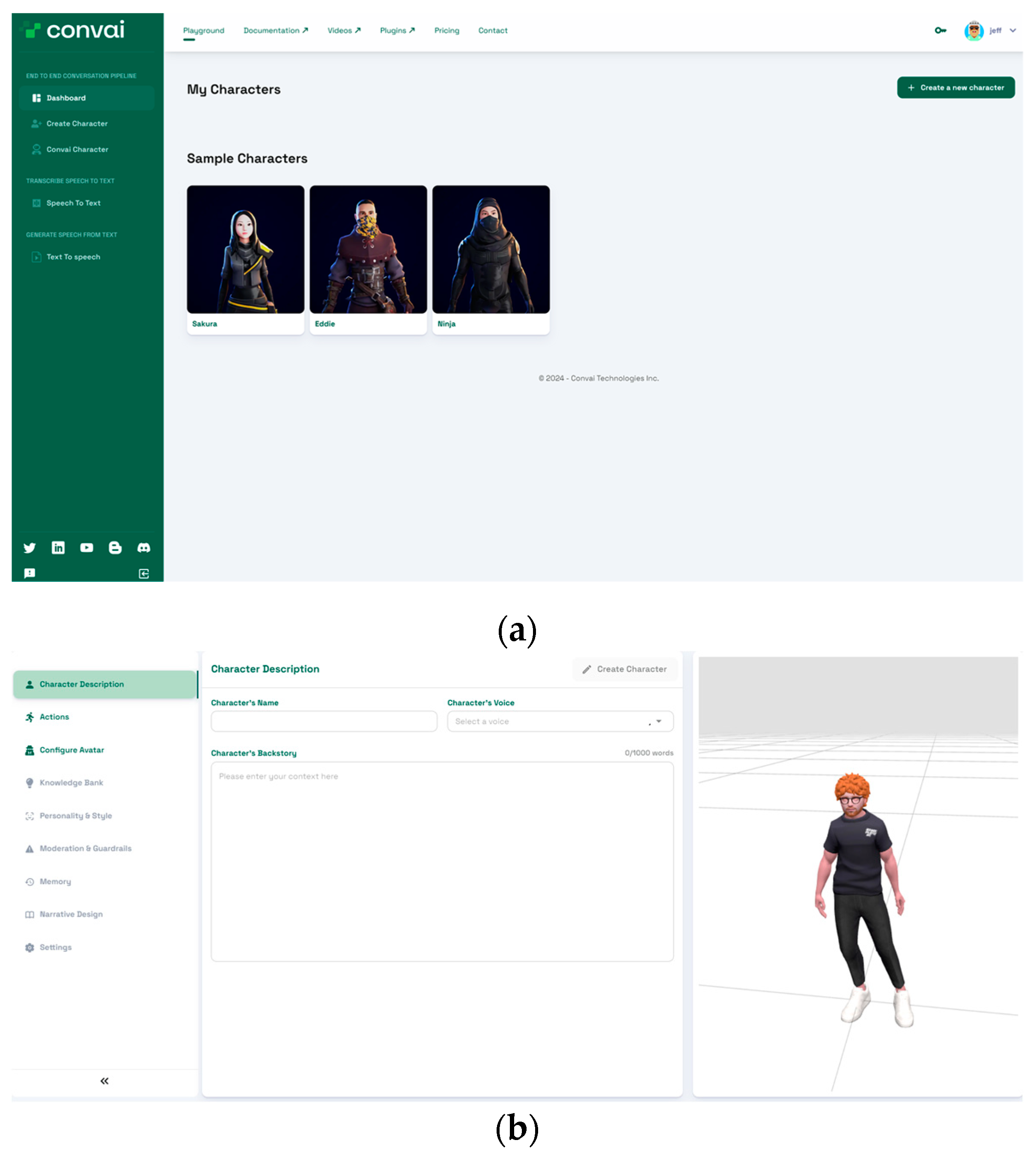
Task: Click Create a new character button
Action: (956, 88)
